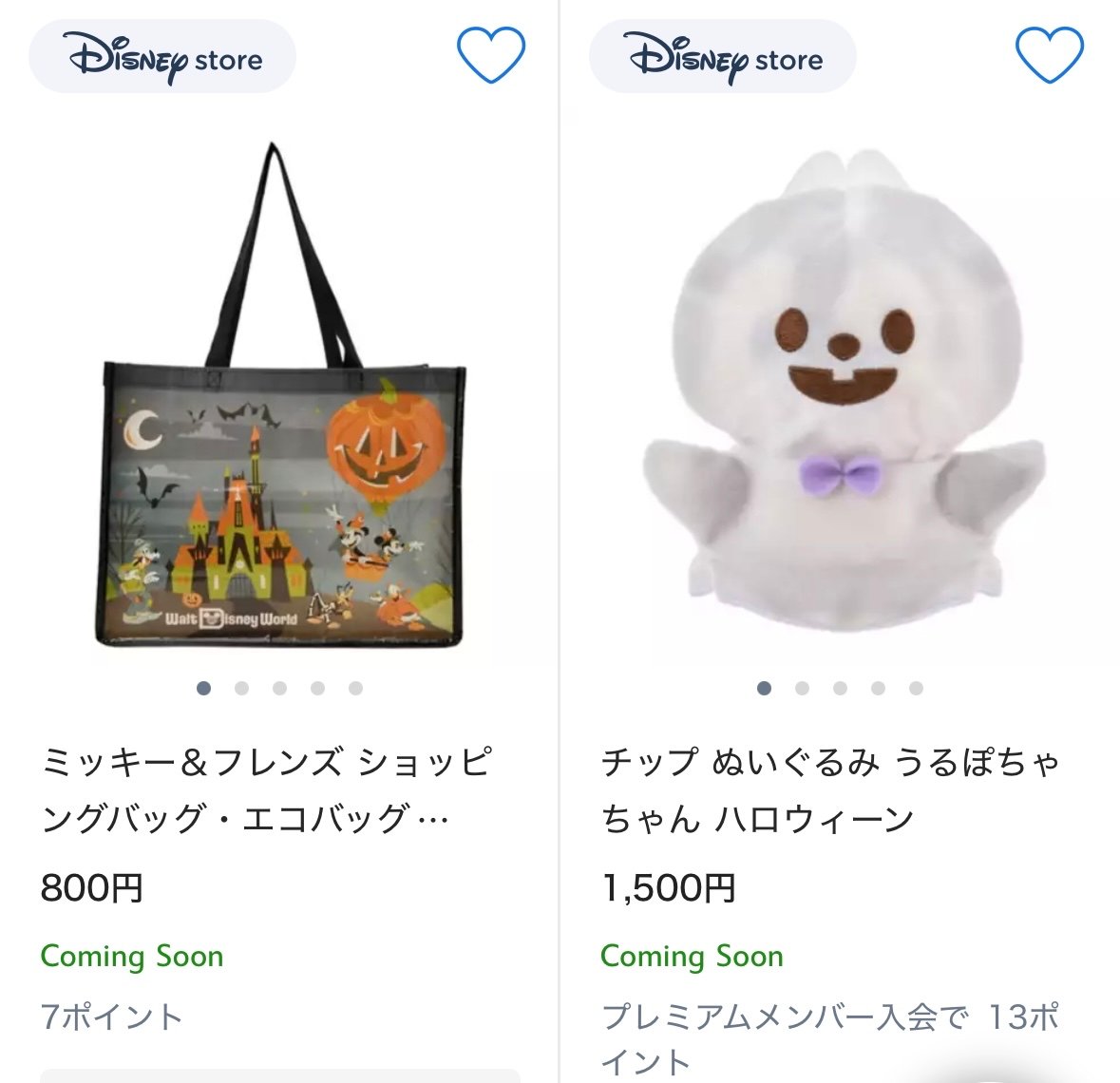Show second image of the Chip plush
The height and width of the screenshot is (1083, 1120).
[x=802, y=688]
